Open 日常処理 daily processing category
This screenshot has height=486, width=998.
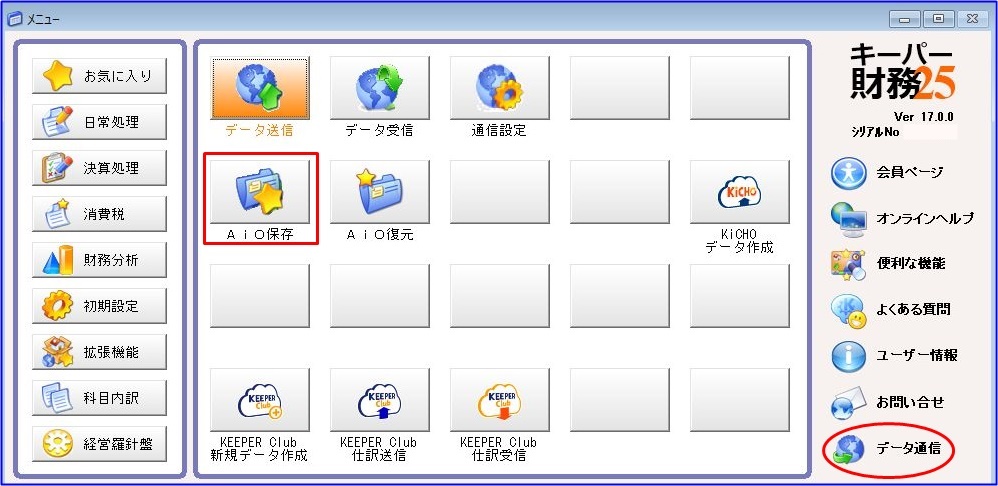click(99, 122)
